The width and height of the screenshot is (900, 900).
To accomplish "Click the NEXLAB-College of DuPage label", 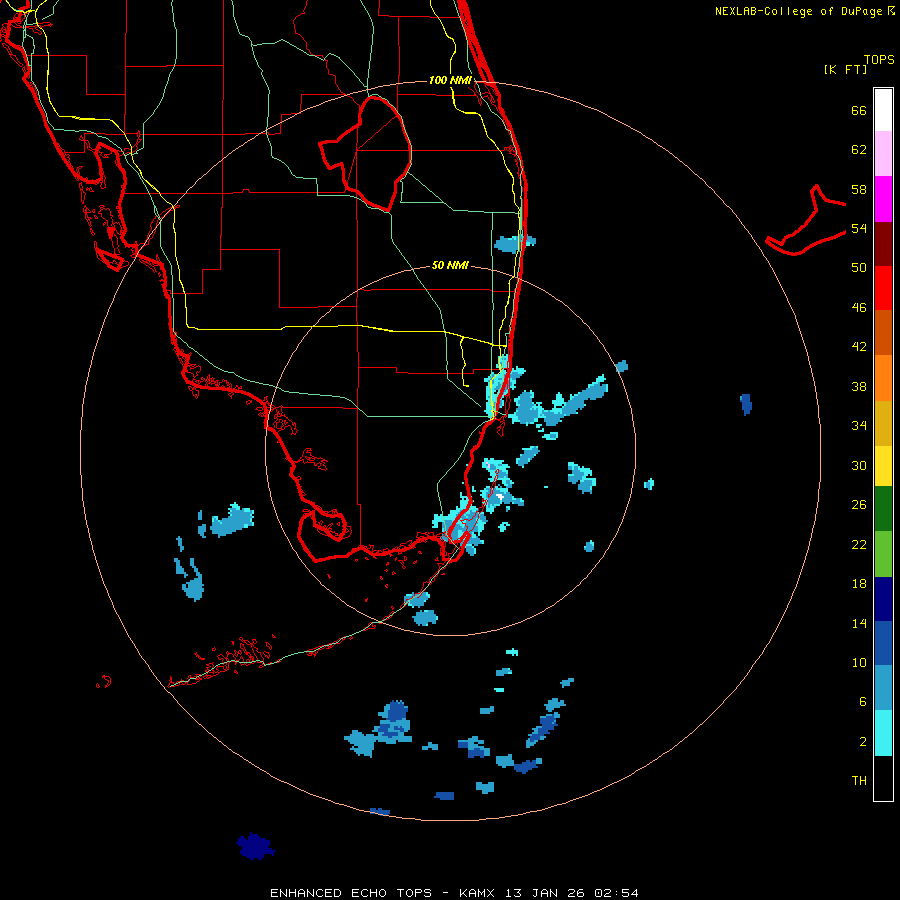I will (x=804, y=11).
